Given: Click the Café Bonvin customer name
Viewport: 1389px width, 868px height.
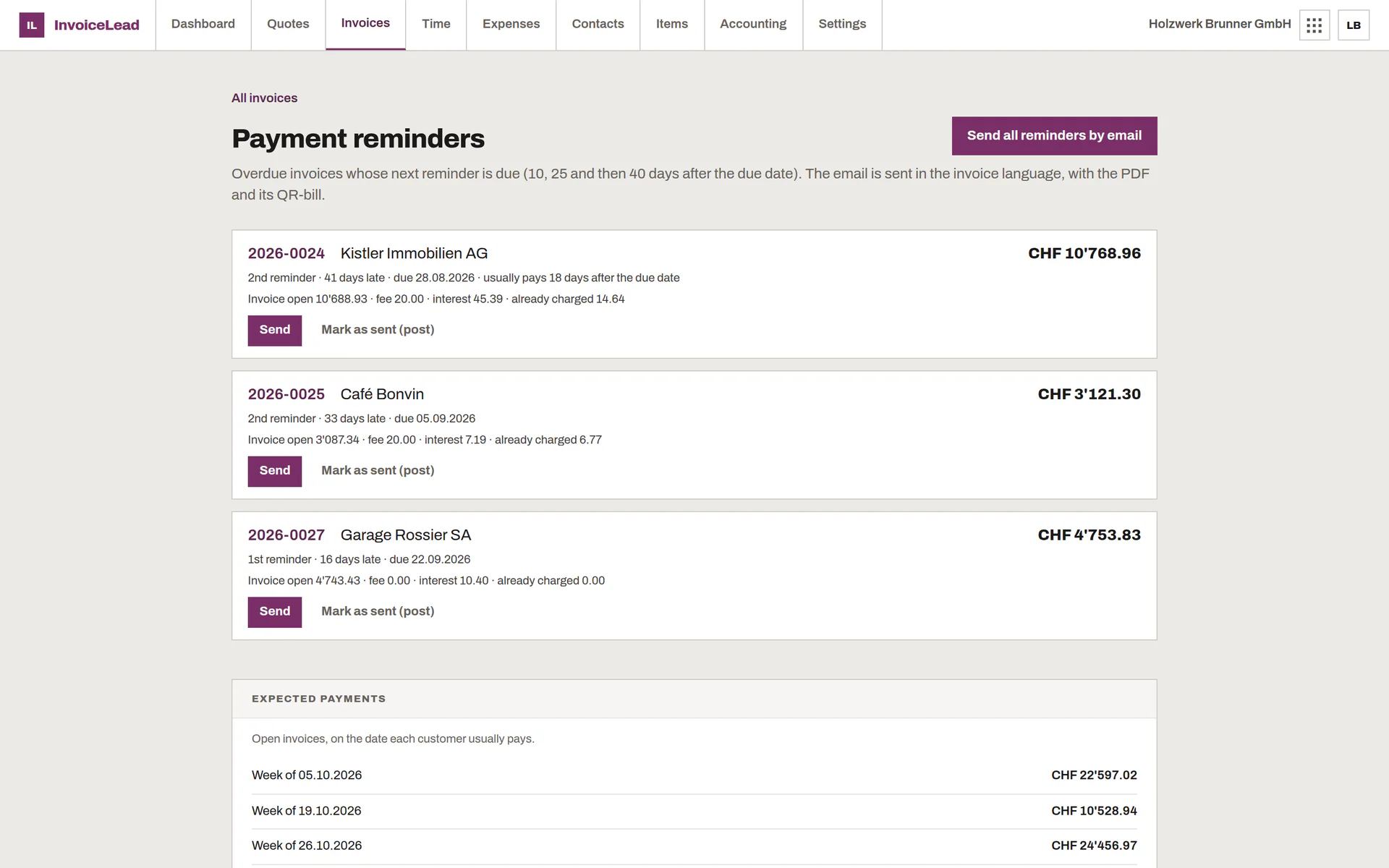Looking at the screenshot, I should [x=382, y=395].
